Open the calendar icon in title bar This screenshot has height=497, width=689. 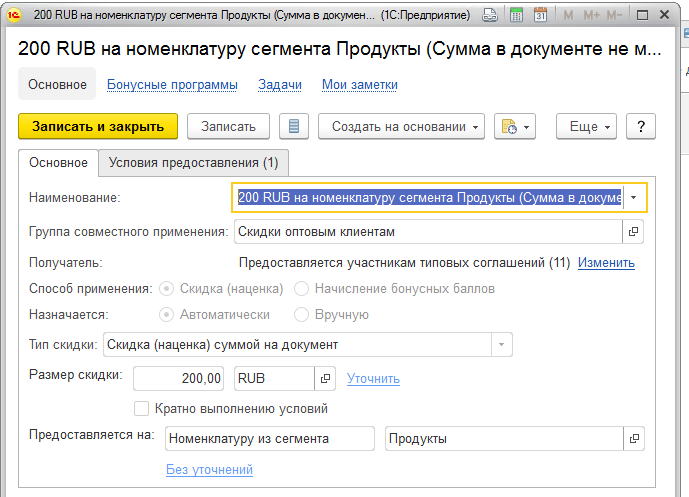tap(540, 15)
